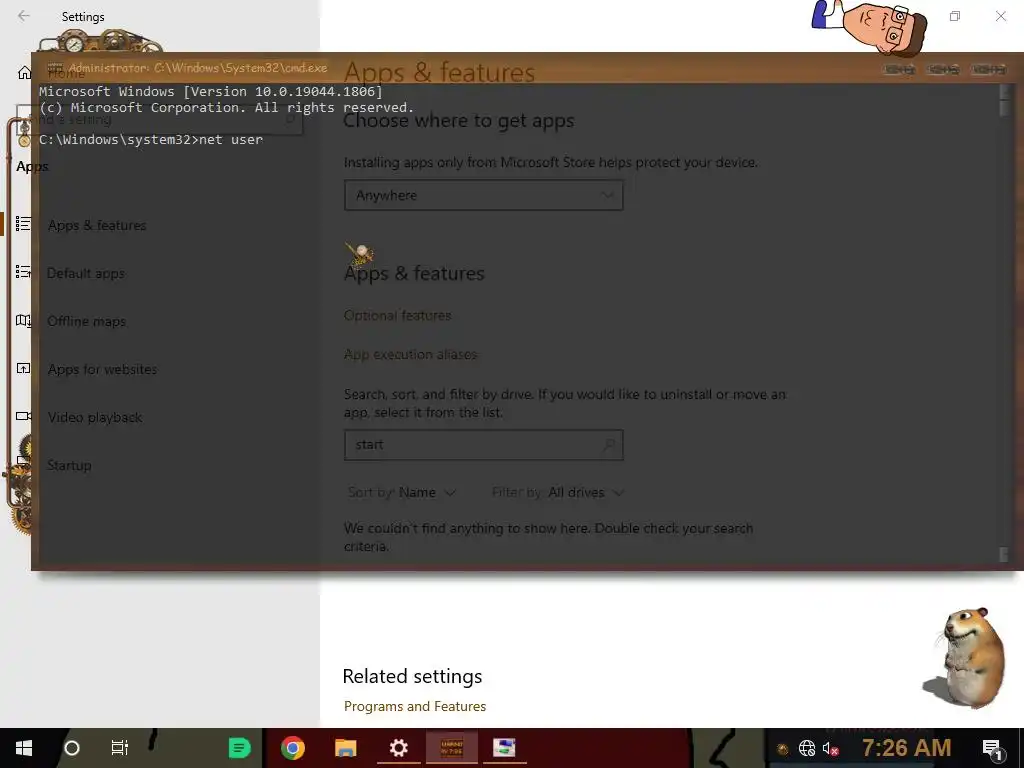Click the 'Administrator: C:\Windows\System32\cmd.exe' title

pyautogui.click(x=198, y=68)
